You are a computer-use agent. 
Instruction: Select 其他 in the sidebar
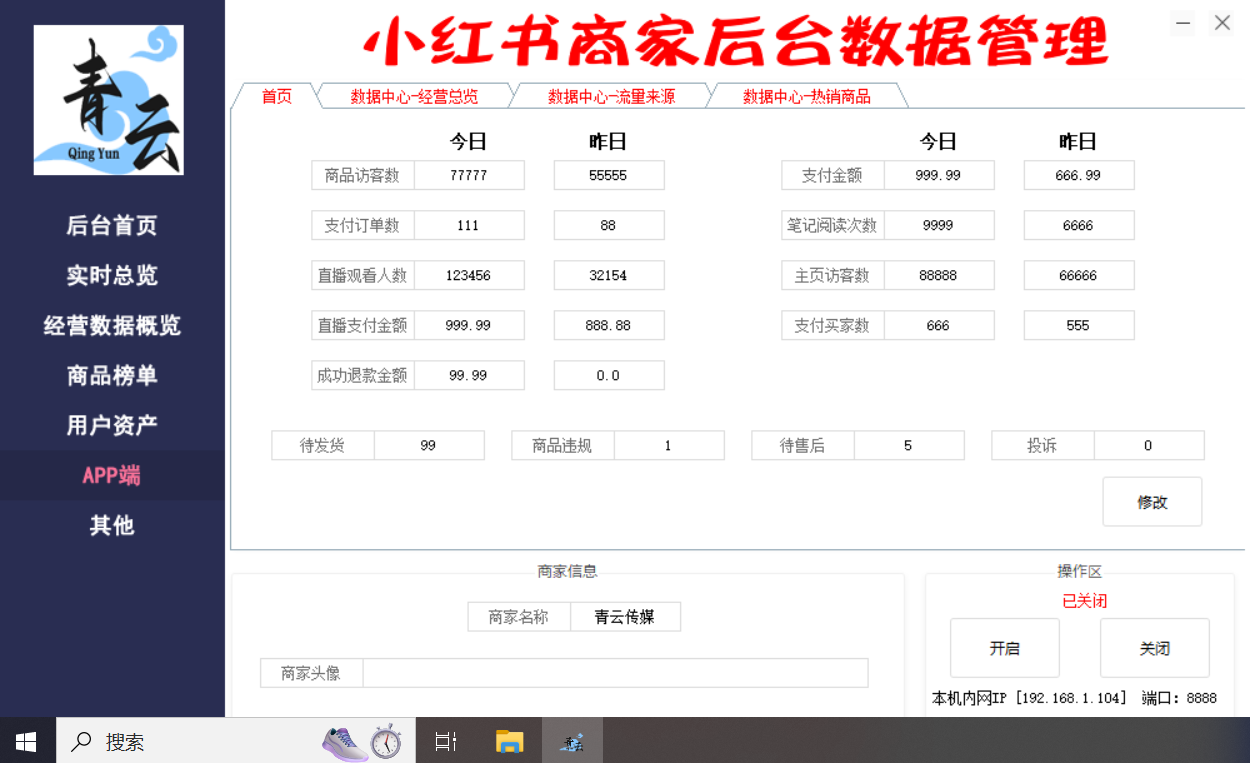click(x=112, y=526)
